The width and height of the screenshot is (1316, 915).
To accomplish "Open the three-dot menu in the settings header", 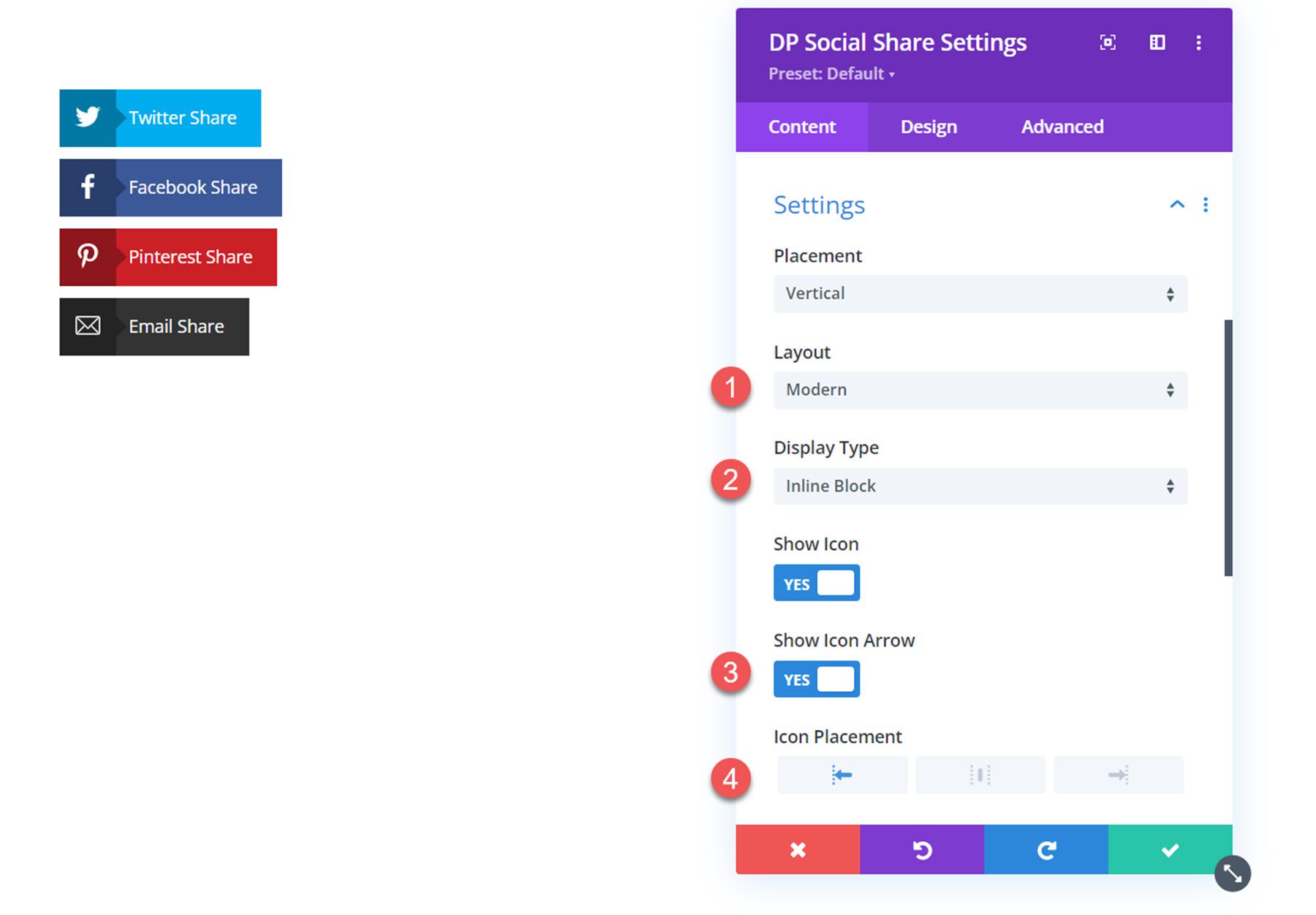I will click(1199, 42).
